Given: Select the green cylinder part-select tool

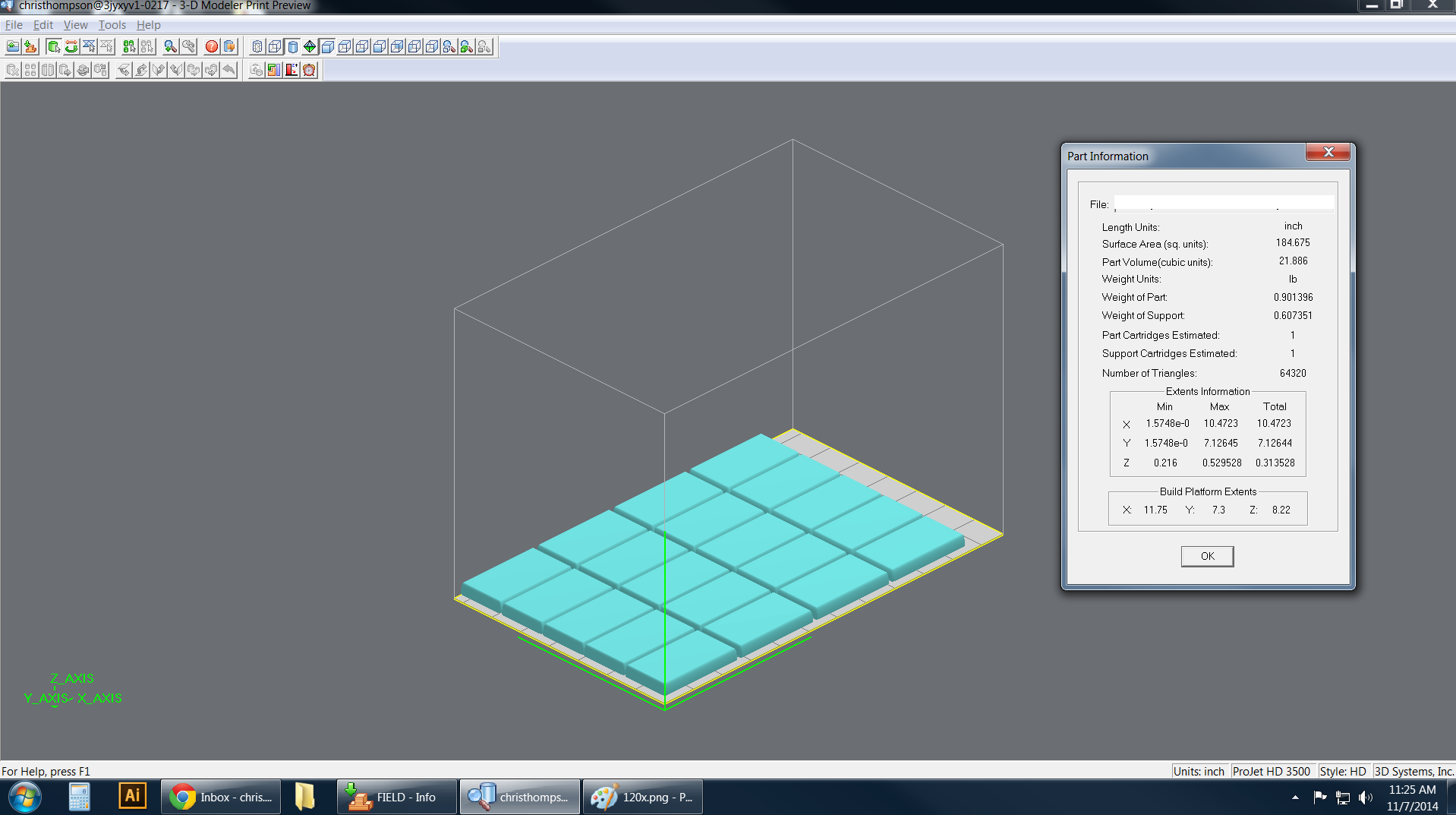Looking at the screenshot, I should click(x=53, y=47).
